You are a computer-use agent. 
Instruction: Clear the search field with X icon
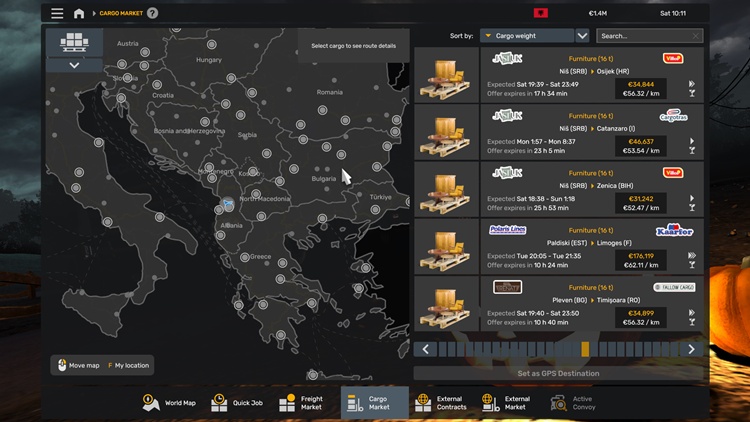(696, 36)
